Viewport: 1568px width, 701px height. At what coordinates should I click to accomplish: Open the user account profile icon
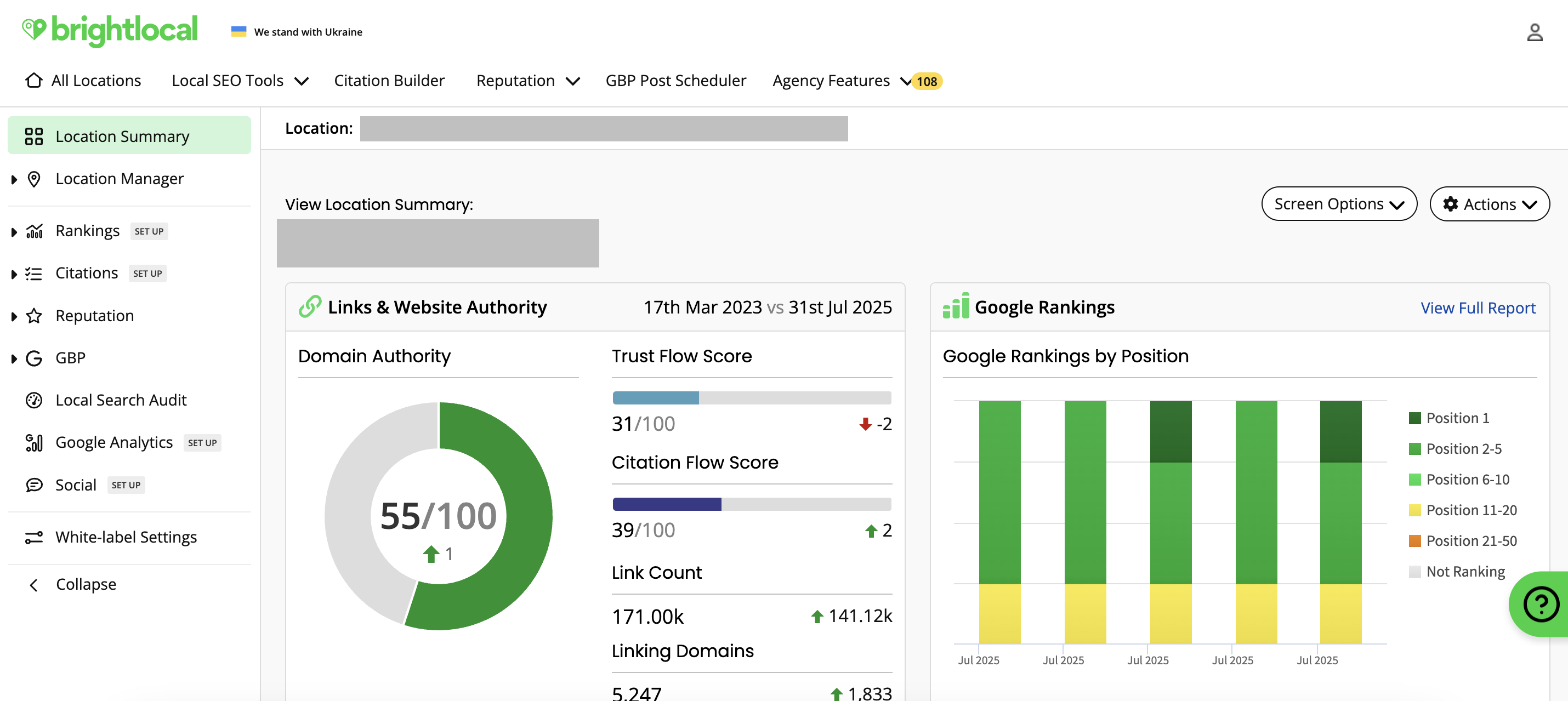1535,32
